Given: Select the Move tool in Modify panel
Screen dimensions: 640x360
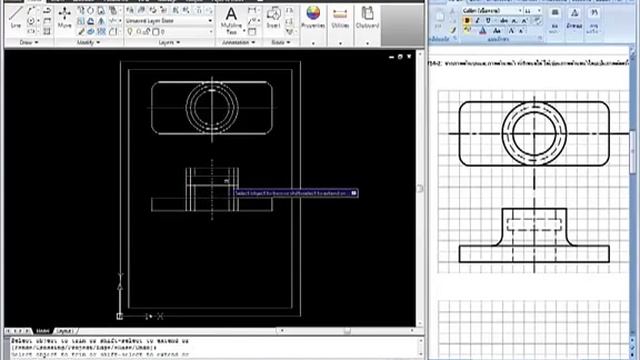Looking at the screenshot, I should [64, 17].
